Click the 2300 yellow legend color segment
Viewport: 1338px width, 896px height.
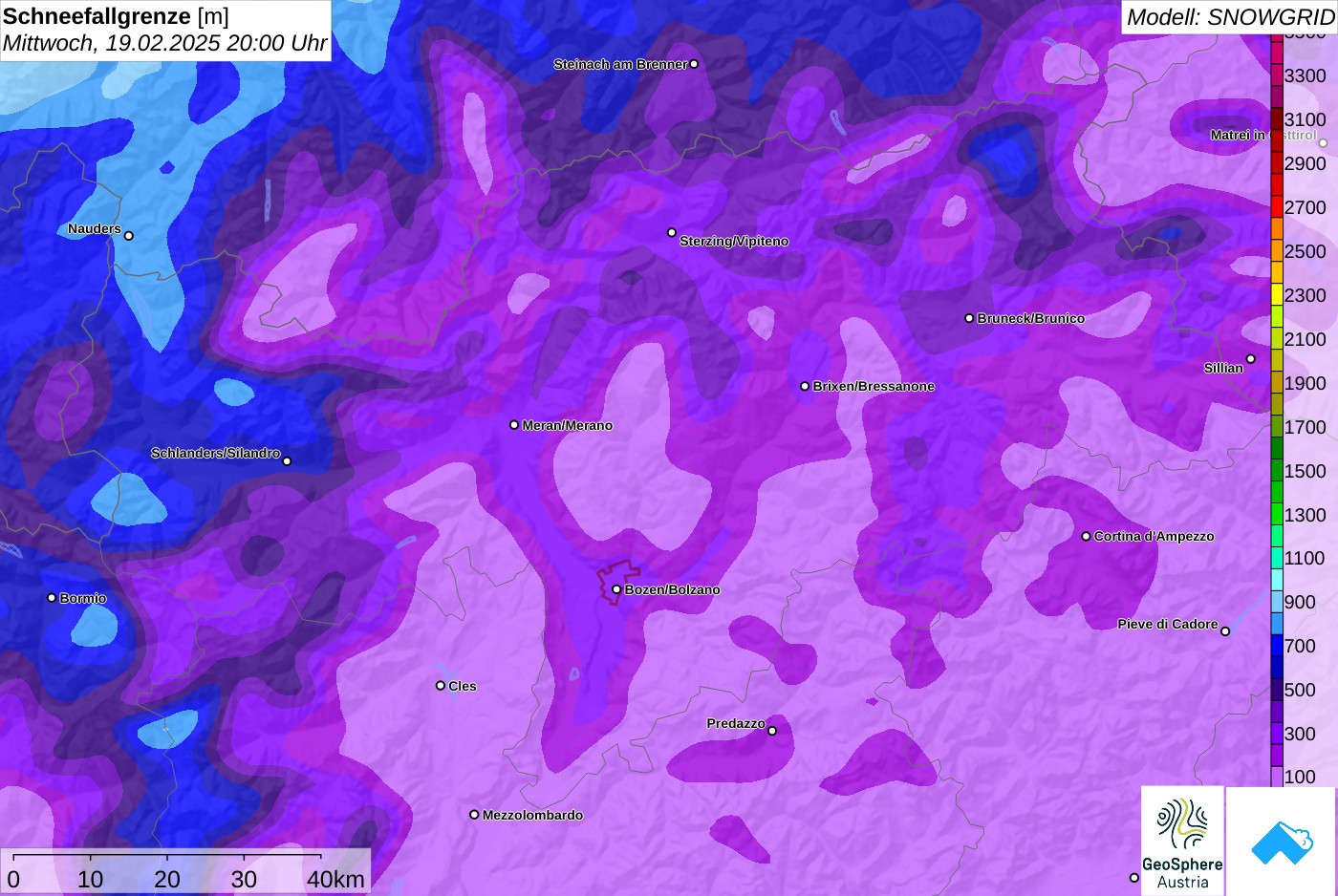1277,295
